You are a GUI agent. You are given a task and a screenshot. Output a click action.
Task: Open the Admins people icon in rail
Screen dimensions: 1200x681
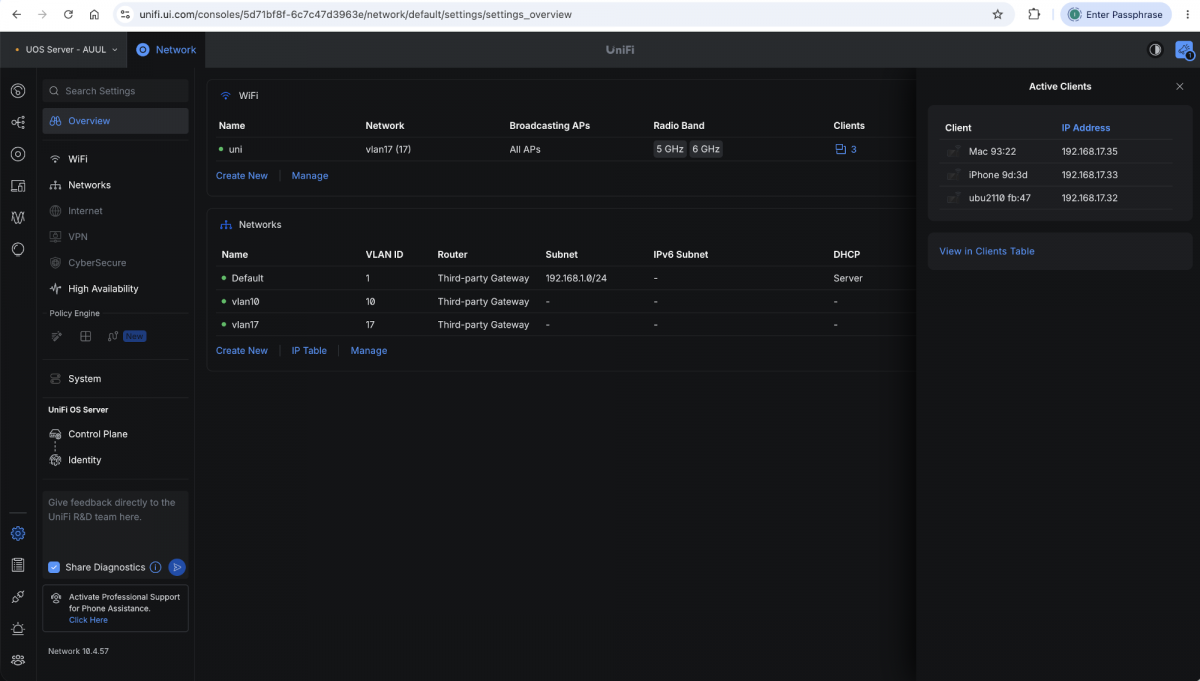pos(18,660)
